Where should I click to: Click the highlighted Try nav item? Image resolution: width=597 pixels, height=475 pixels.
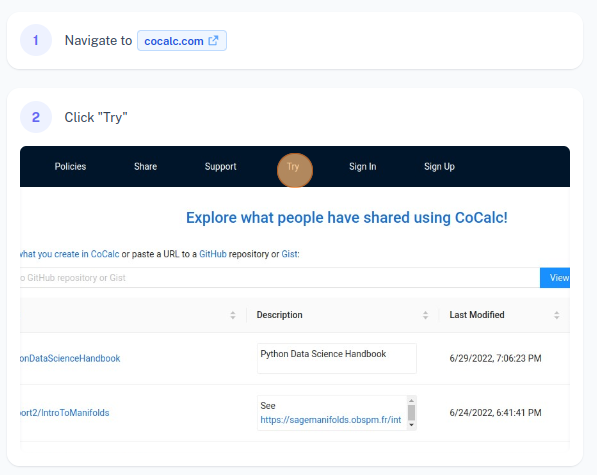293,167
